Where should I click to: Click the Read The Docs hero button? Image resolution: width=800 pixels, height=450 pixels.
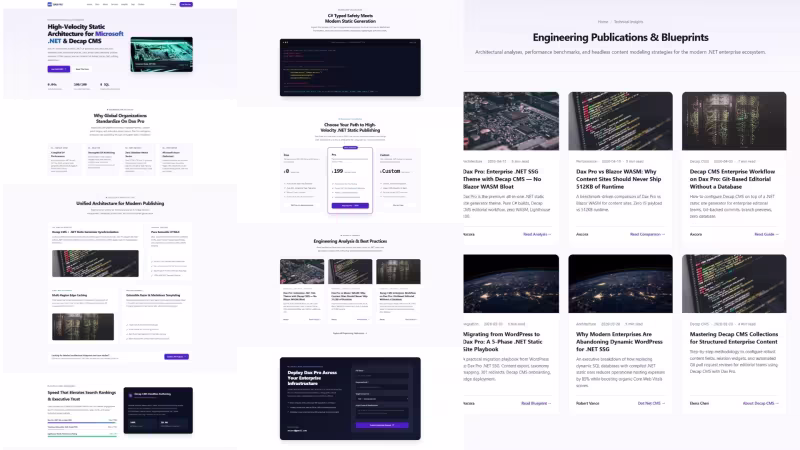tap(82, 69)
